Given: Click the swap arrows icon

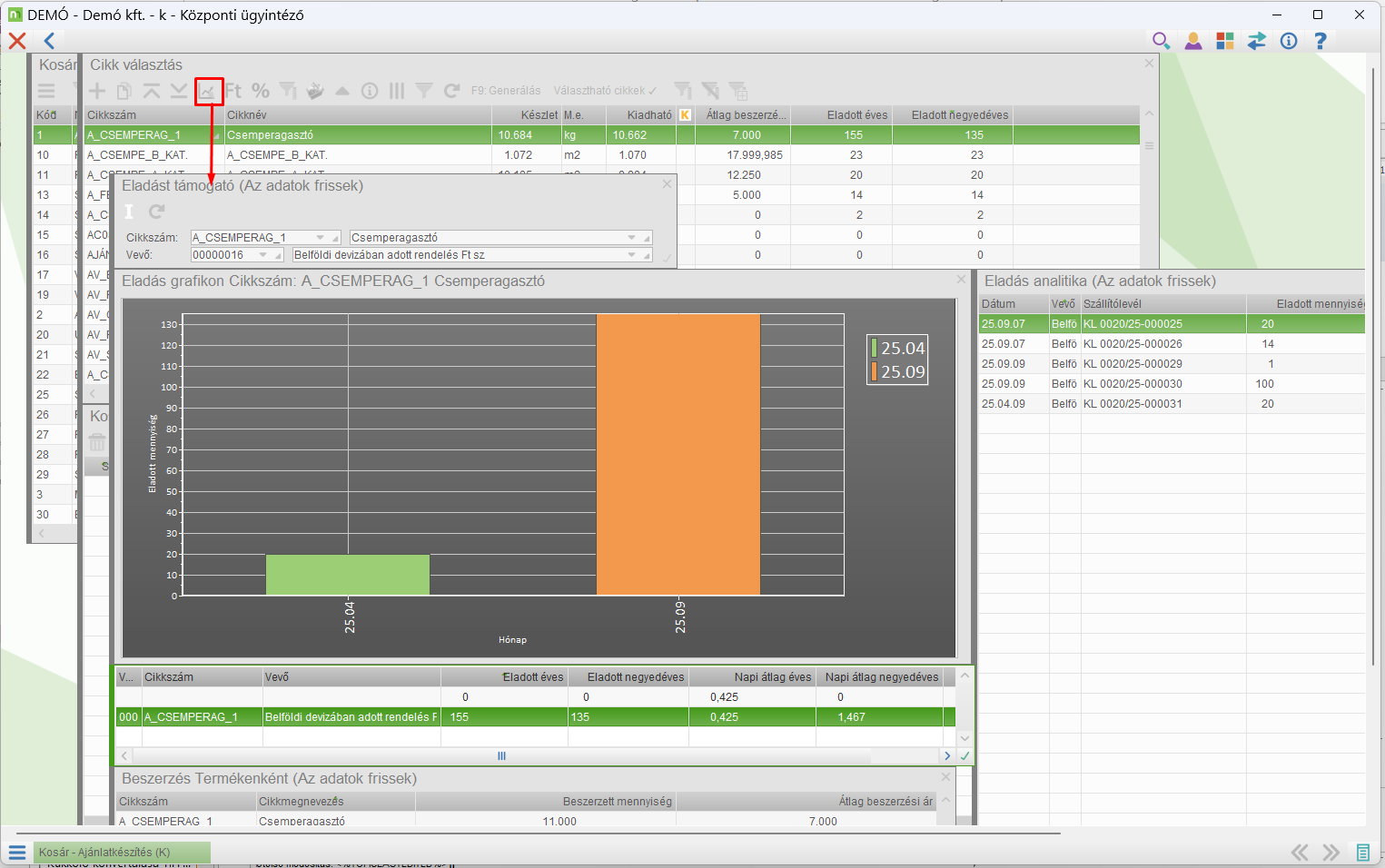Looking at the screenshot, I should pos(1257,41).
